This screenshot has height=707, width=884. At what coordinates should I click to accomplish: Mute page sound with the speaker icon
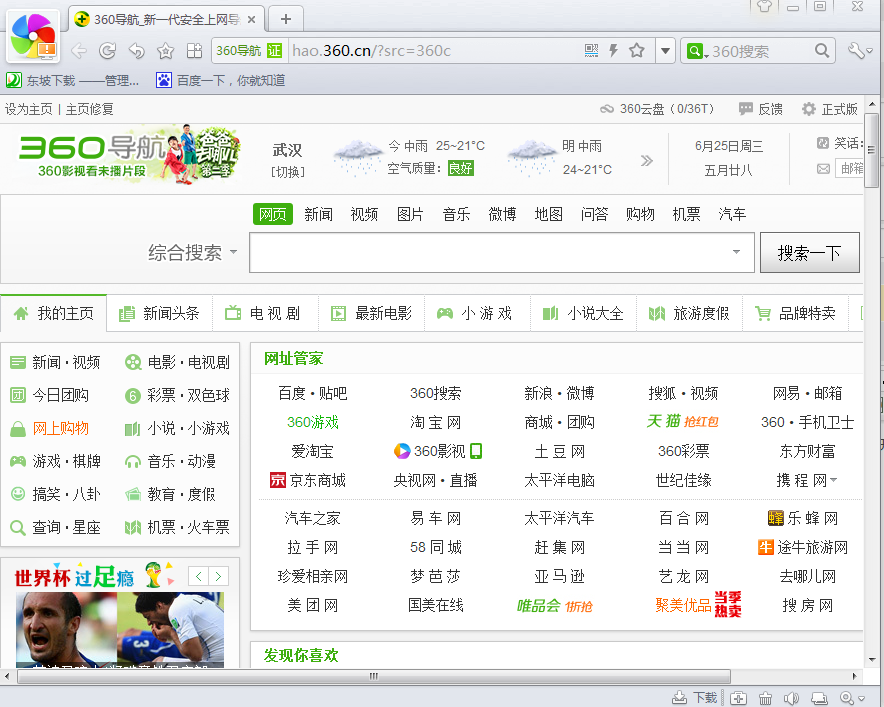791,698
